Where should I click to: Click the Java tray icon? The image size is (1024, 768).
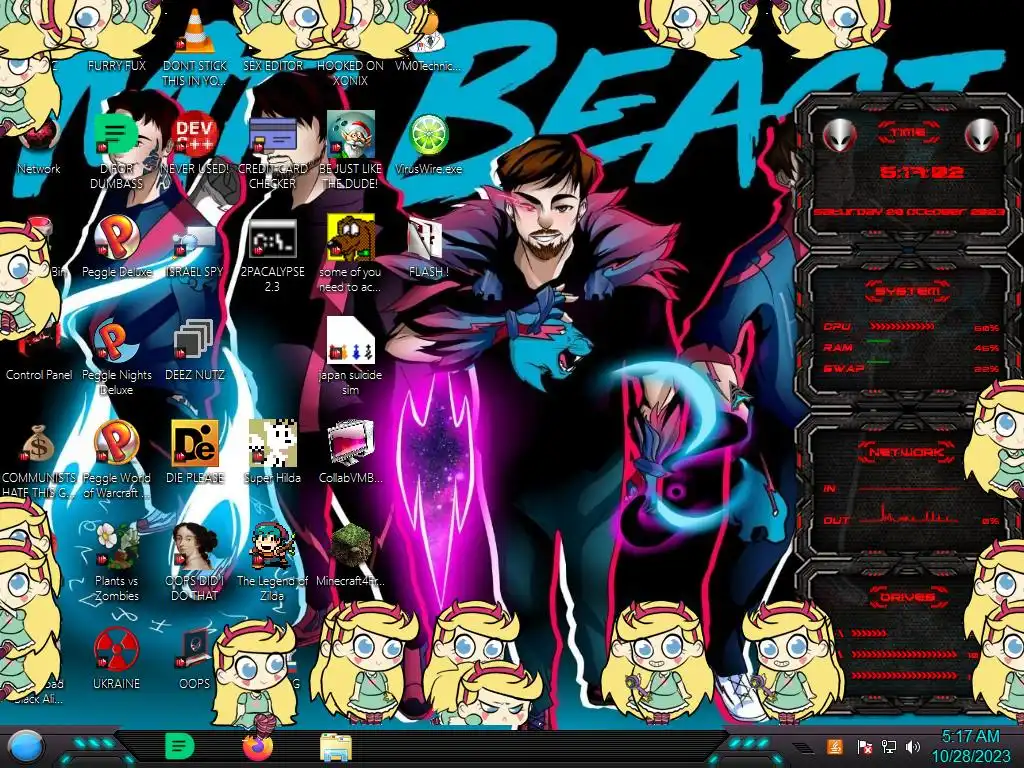[x=835, y=746]
